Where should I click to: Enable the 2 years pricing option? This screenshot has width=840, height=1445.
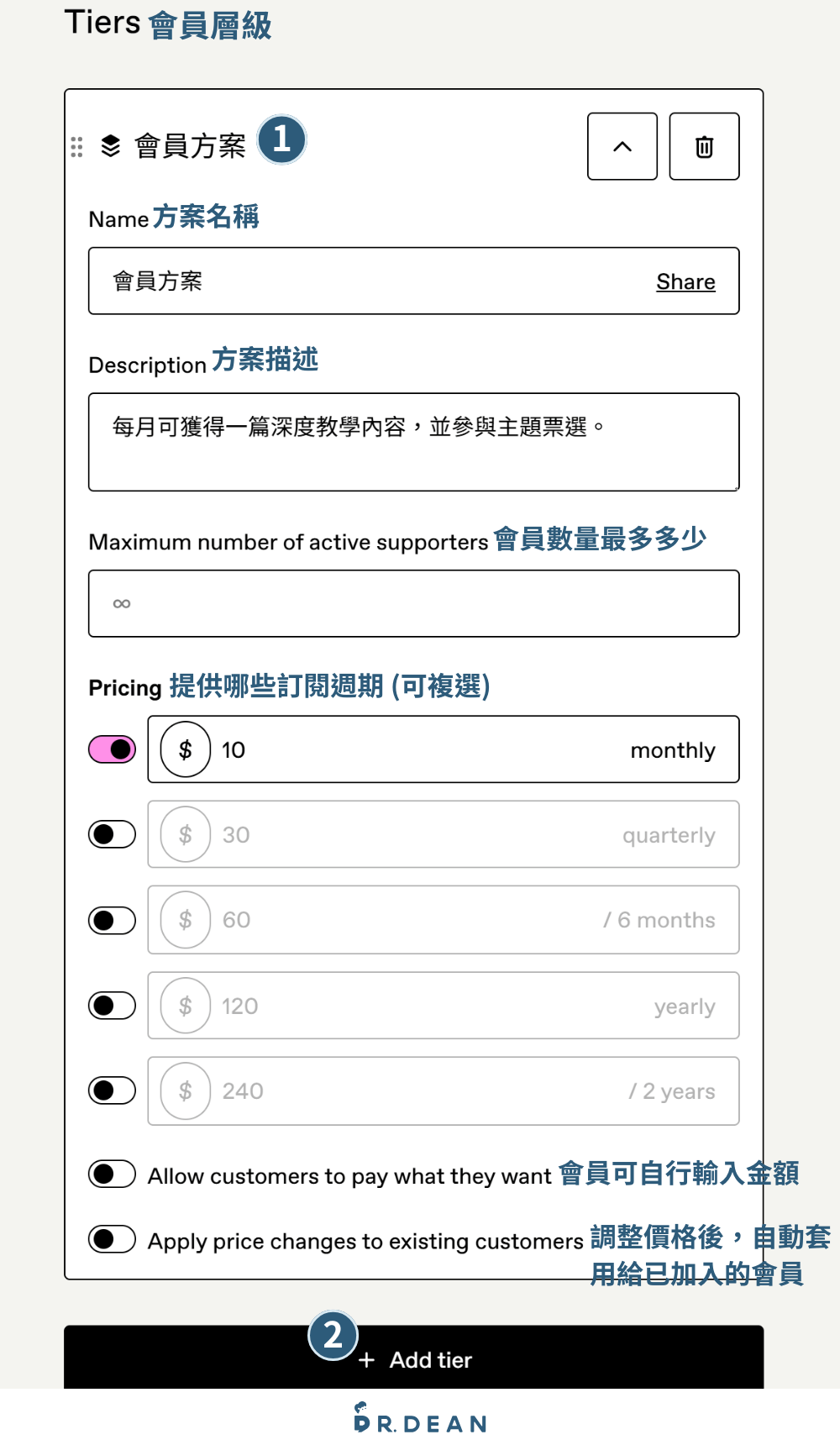[111, 1090]
